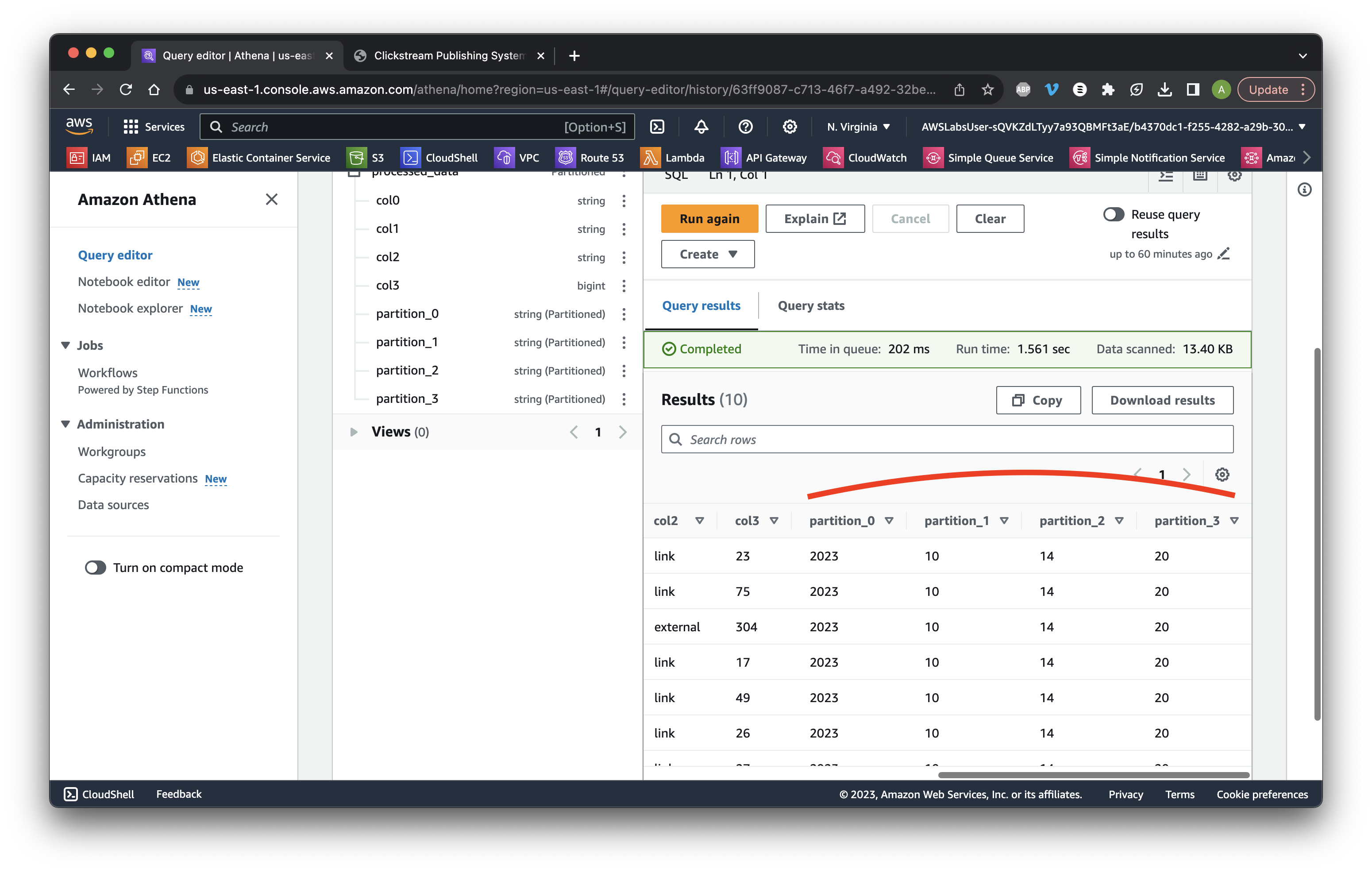
Task: Launch CloudShell from the top navigation icon
Action: [657, 127]
